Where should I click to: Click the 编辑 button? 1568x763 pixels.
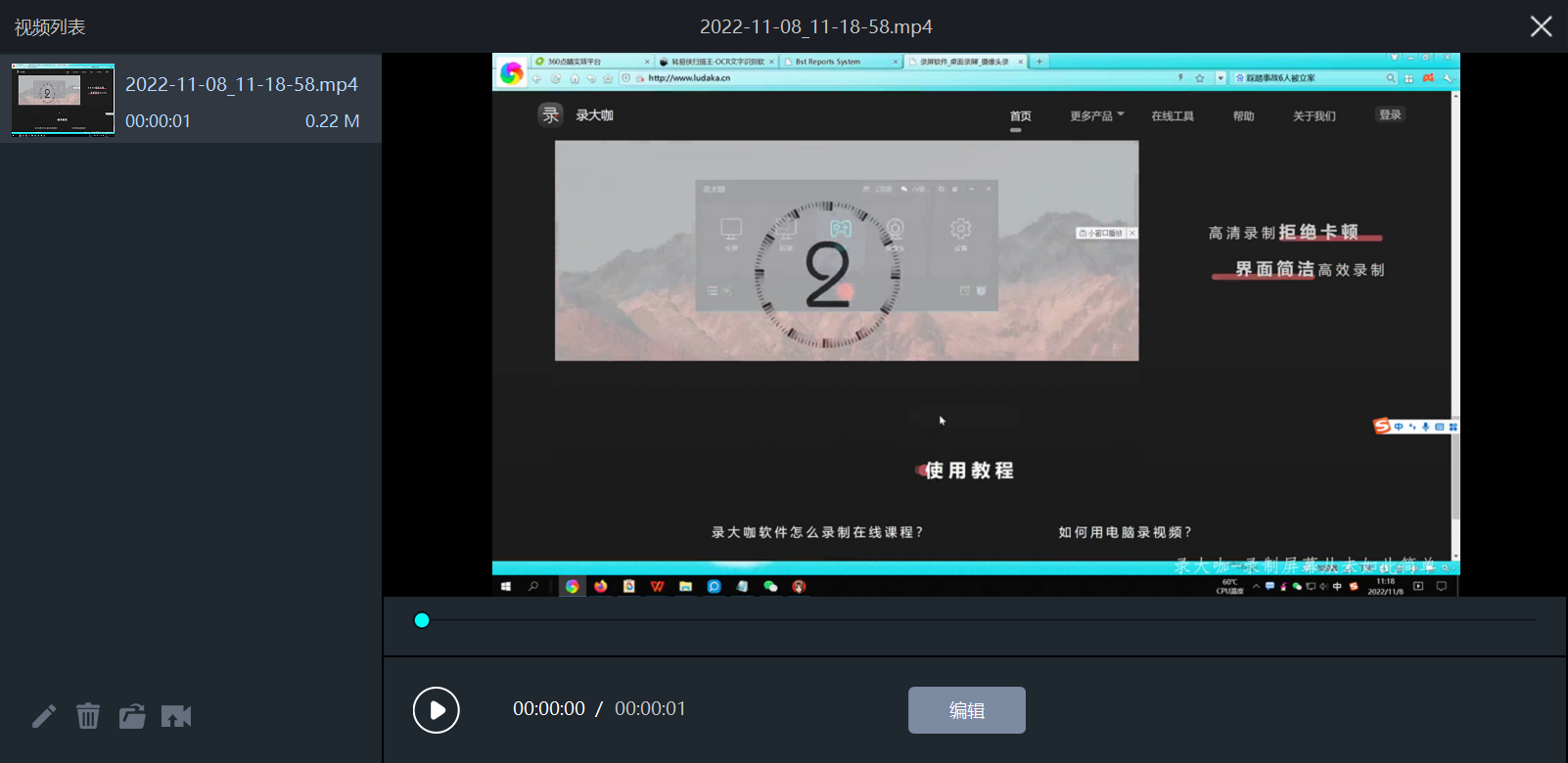[967, 710]
